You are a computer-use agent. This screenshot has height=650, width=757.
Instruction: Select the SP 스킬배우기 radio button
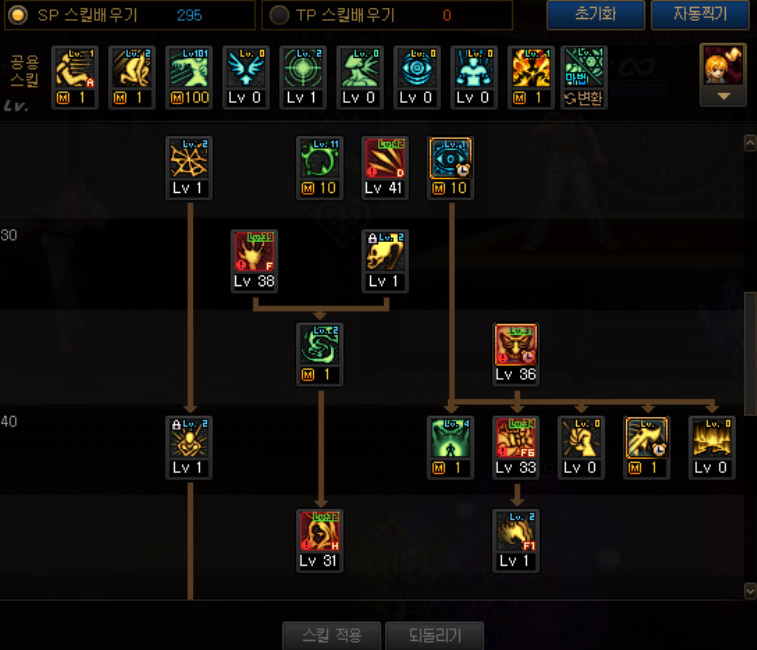point(18,15)
